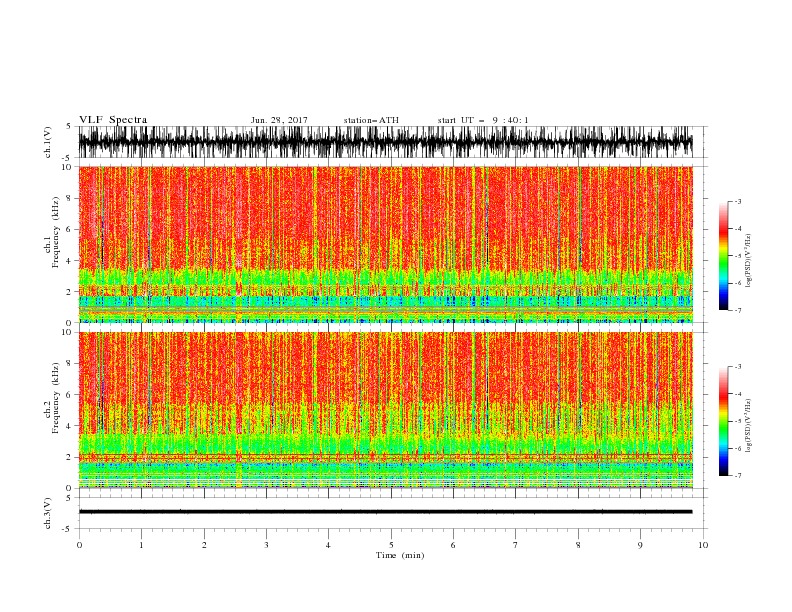Click the ch.1 frequency tick label "8"

point(69,198)
